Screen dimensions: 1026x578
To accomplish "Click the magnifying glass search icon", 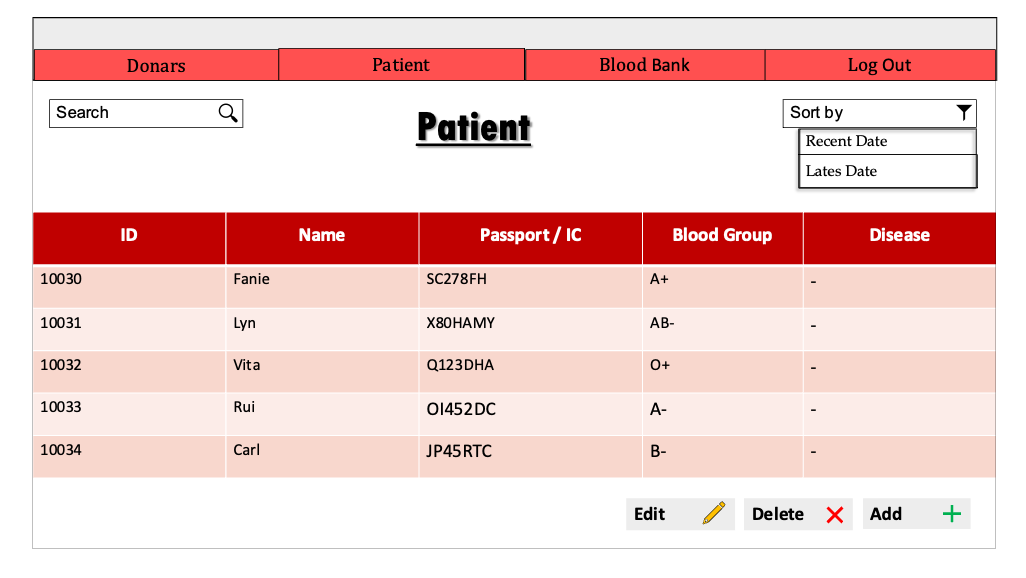I will coord(228,113).
